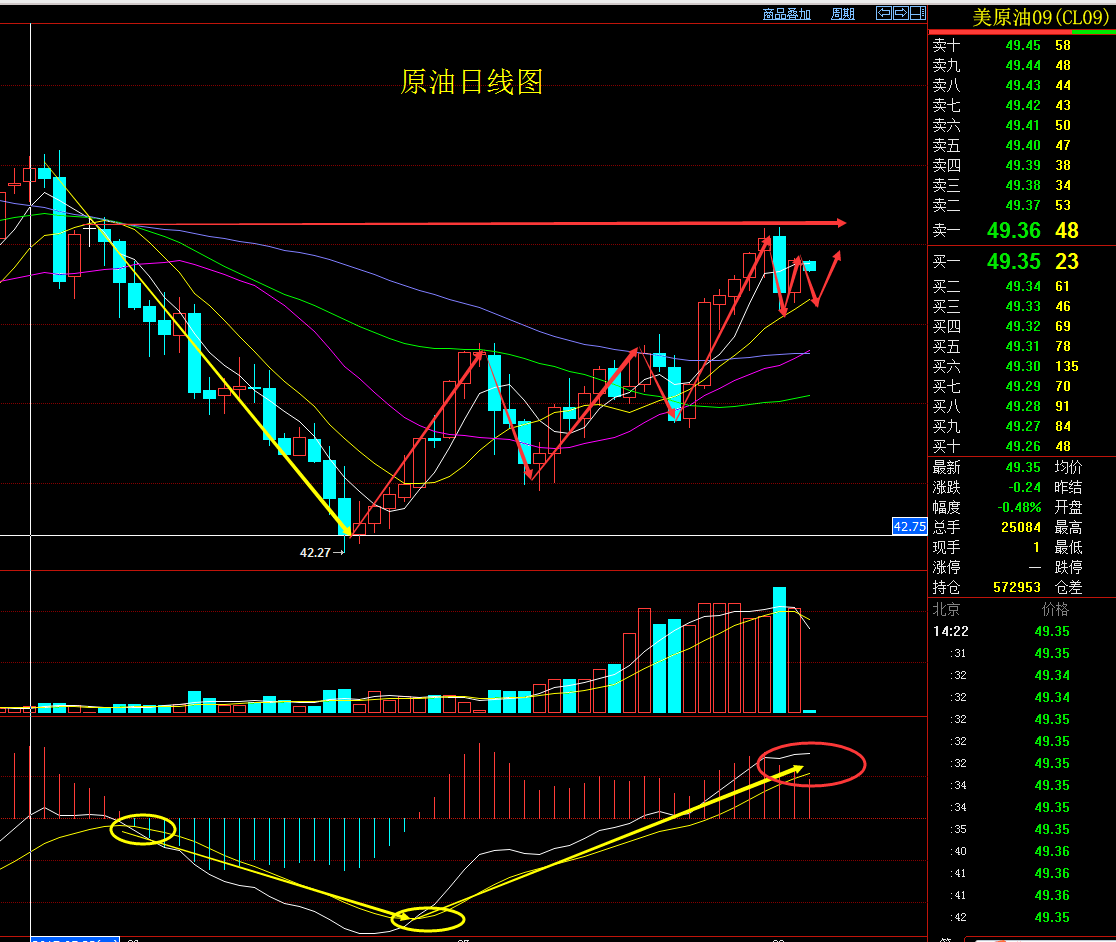Click the 总手 total volume value 25084
Viewport: 1116px width, 942px height.
pyautogui.click(x=1021, y=527)
